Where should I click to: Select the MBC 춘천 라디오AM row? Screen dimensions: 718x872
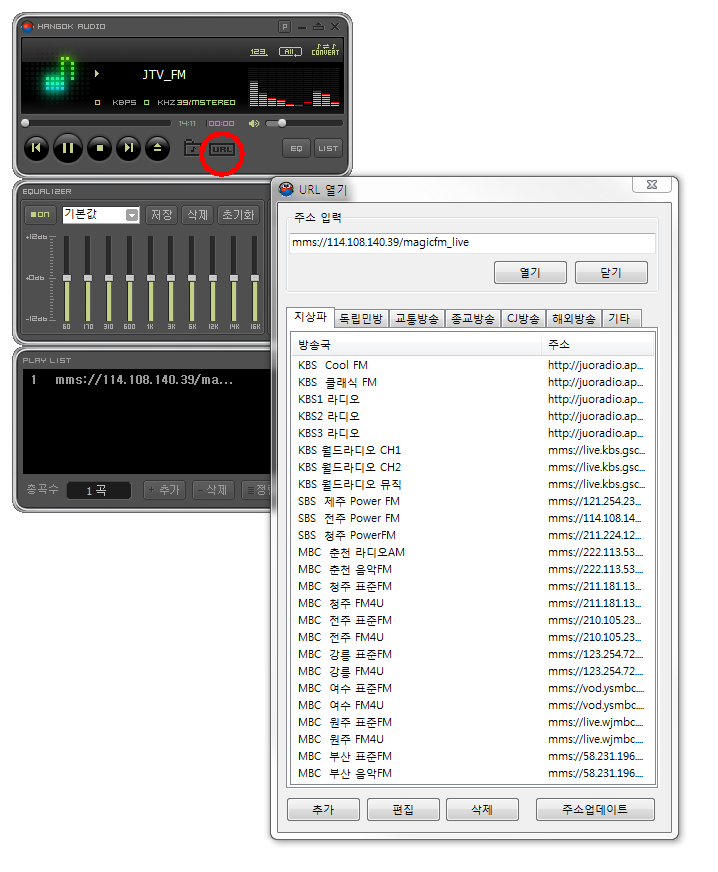pyautogui.click(x=472, y=552)
